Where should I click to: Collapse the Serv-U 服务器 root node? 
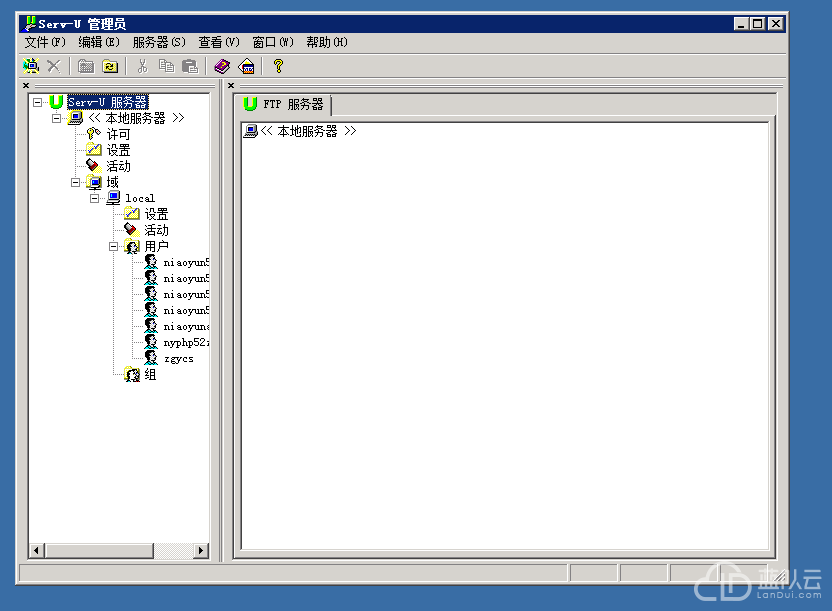[37, 102]
